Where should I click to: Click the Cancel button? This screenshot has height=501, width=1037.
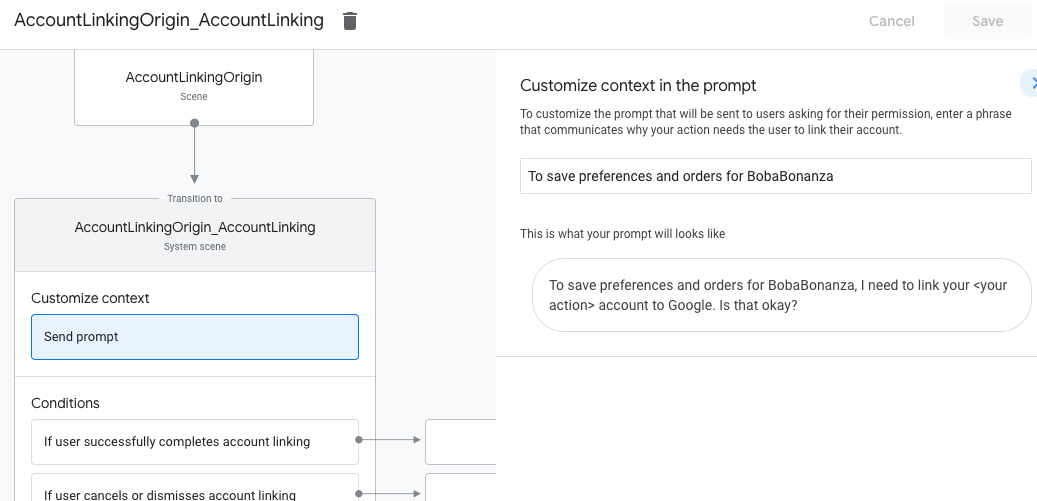891,21
